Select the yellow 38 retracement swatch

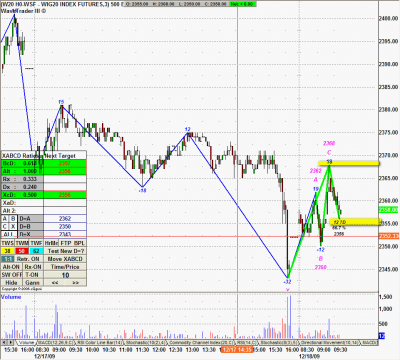click(x=8, y=251)
